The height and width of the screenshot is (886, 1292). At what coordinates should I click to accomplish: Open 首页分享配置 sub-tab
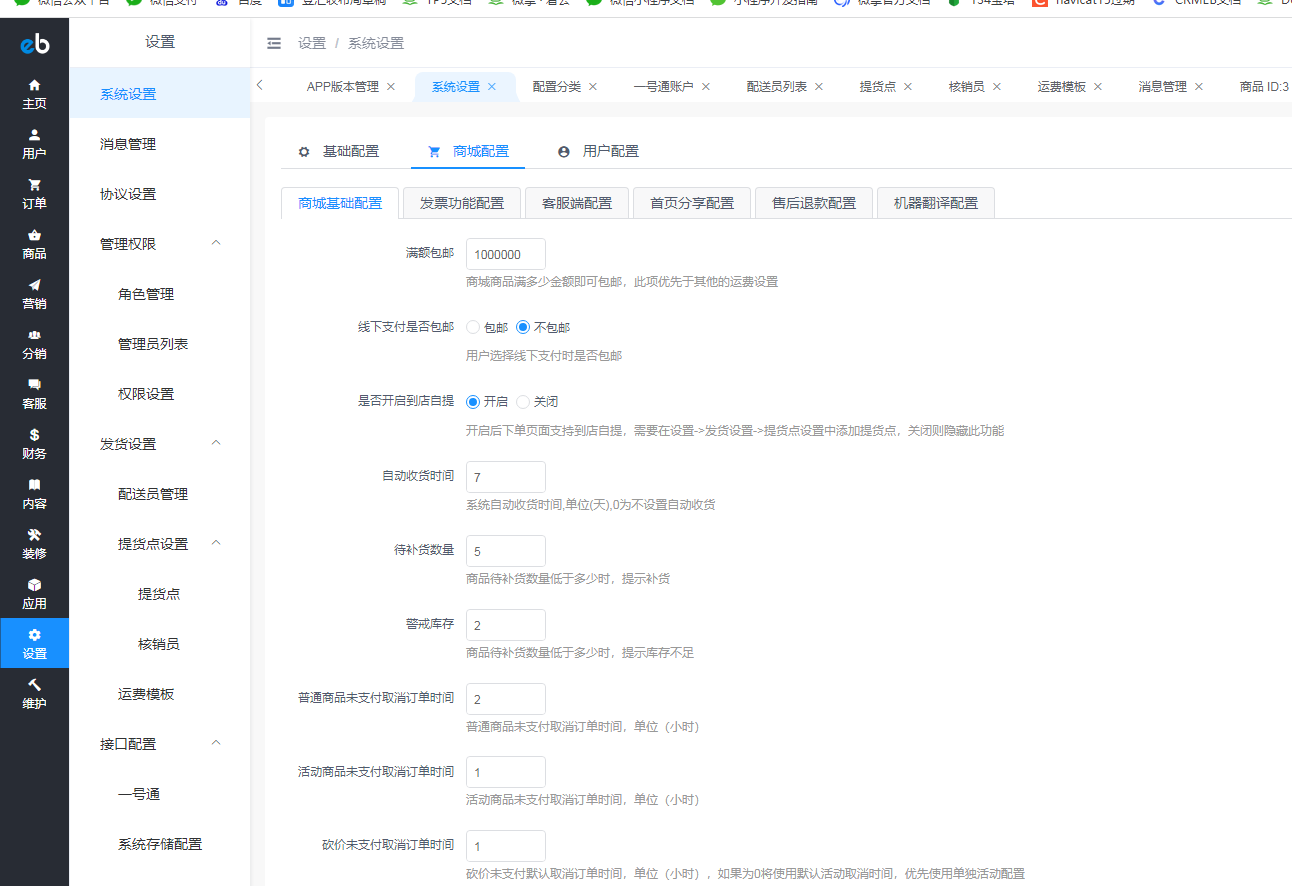coord(692,203)
